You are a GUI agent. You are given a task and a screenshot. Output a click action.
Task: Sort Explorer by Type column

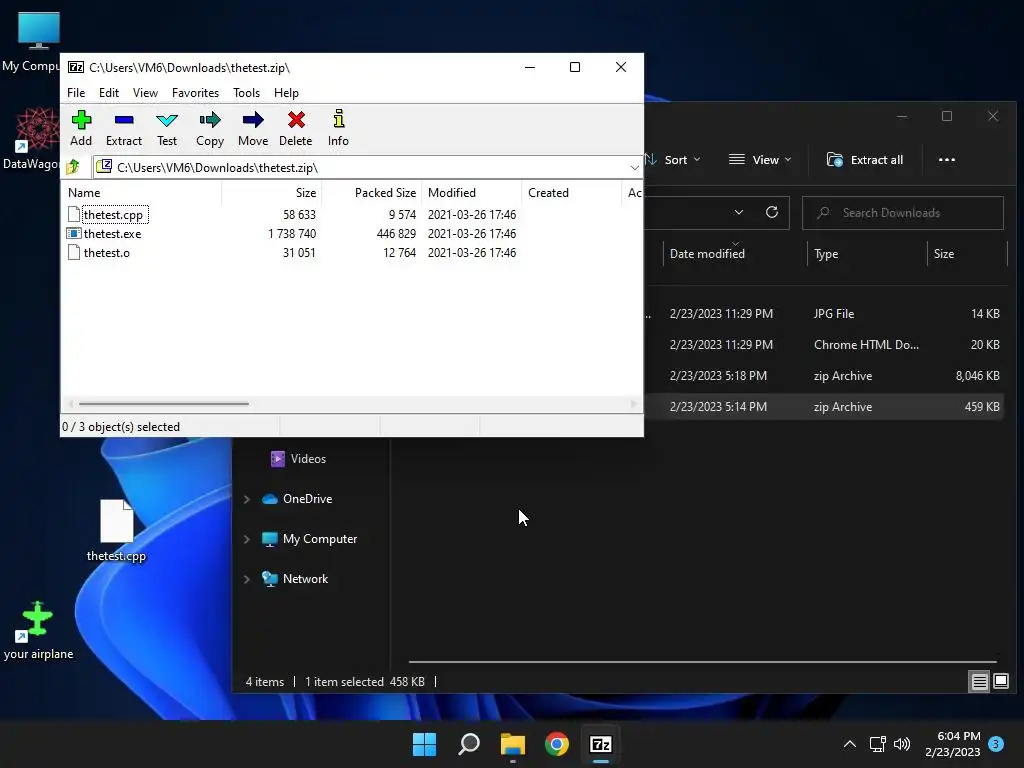(x=867, y=254)
